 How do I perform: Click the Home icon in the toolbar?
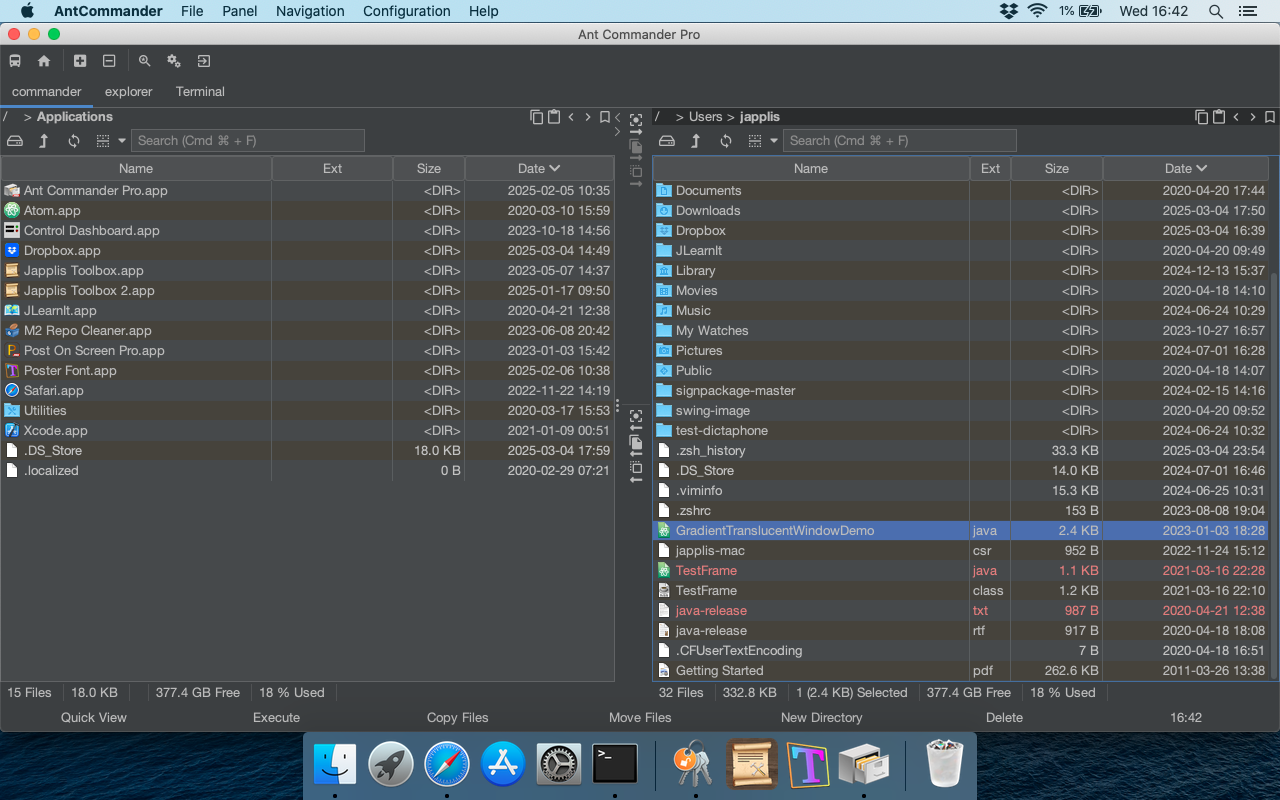click(44, 61)
